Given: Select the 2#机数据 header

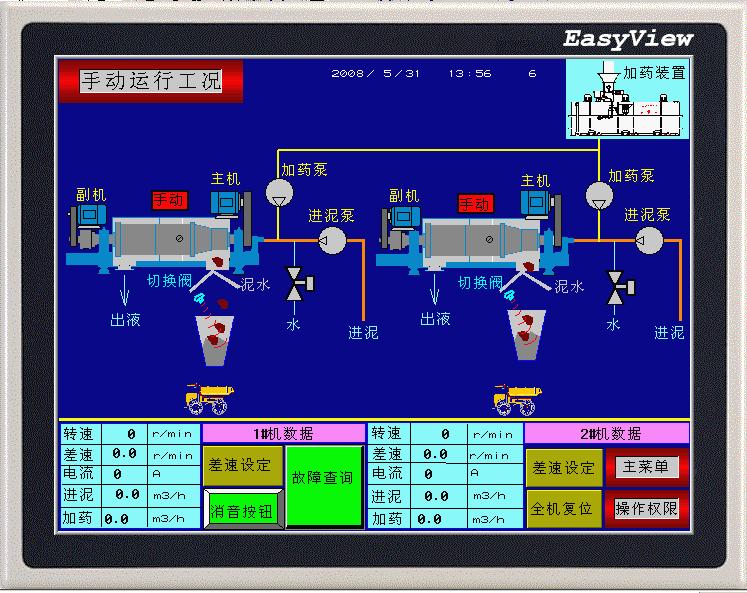Looking at the screenshot, I should [x=607, y=433].
